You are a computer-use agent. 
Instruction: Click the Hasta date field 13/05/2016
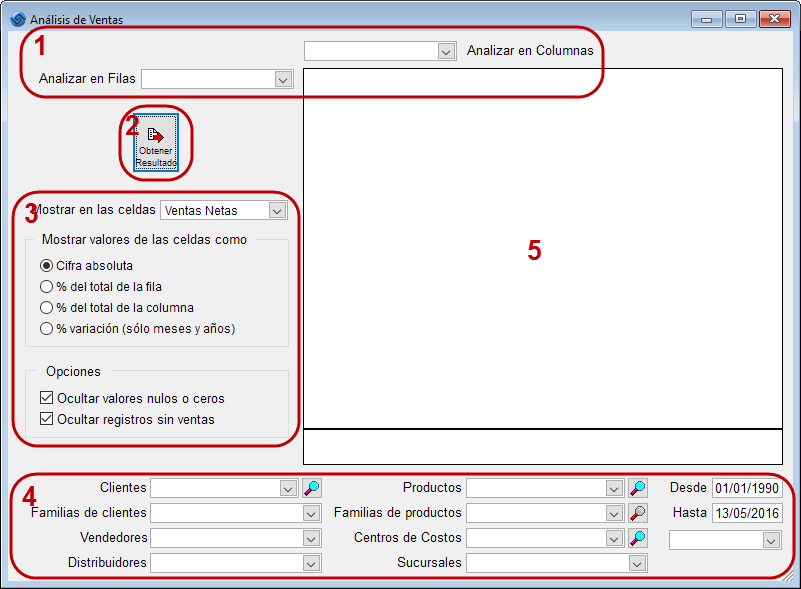pos(747,513)
